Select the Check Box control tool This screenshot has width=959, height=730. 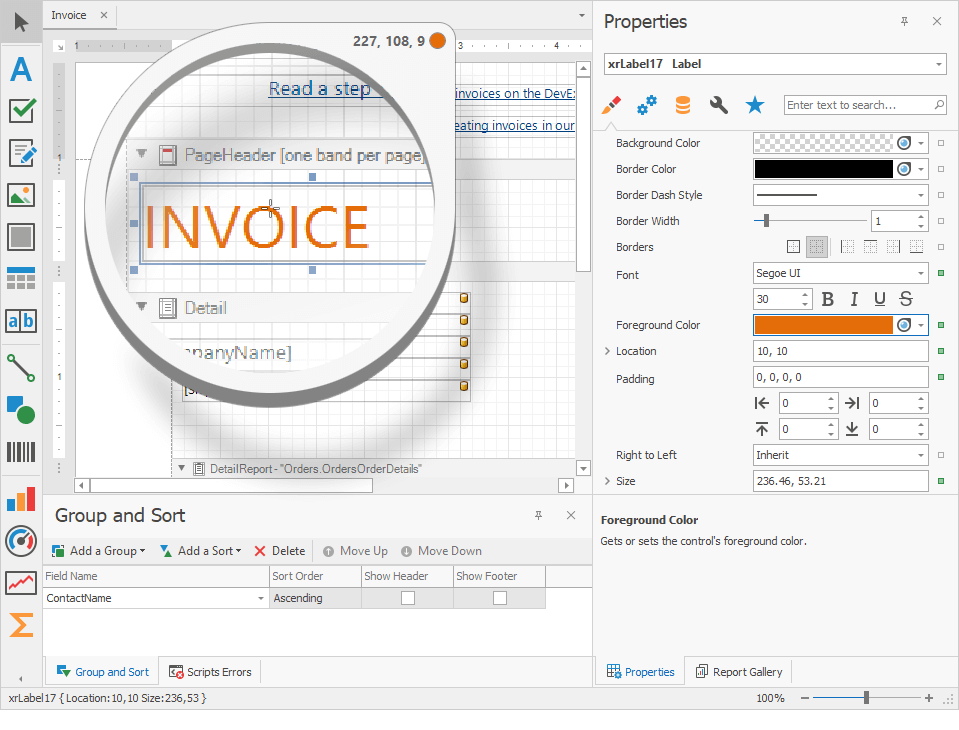(21, 110)
